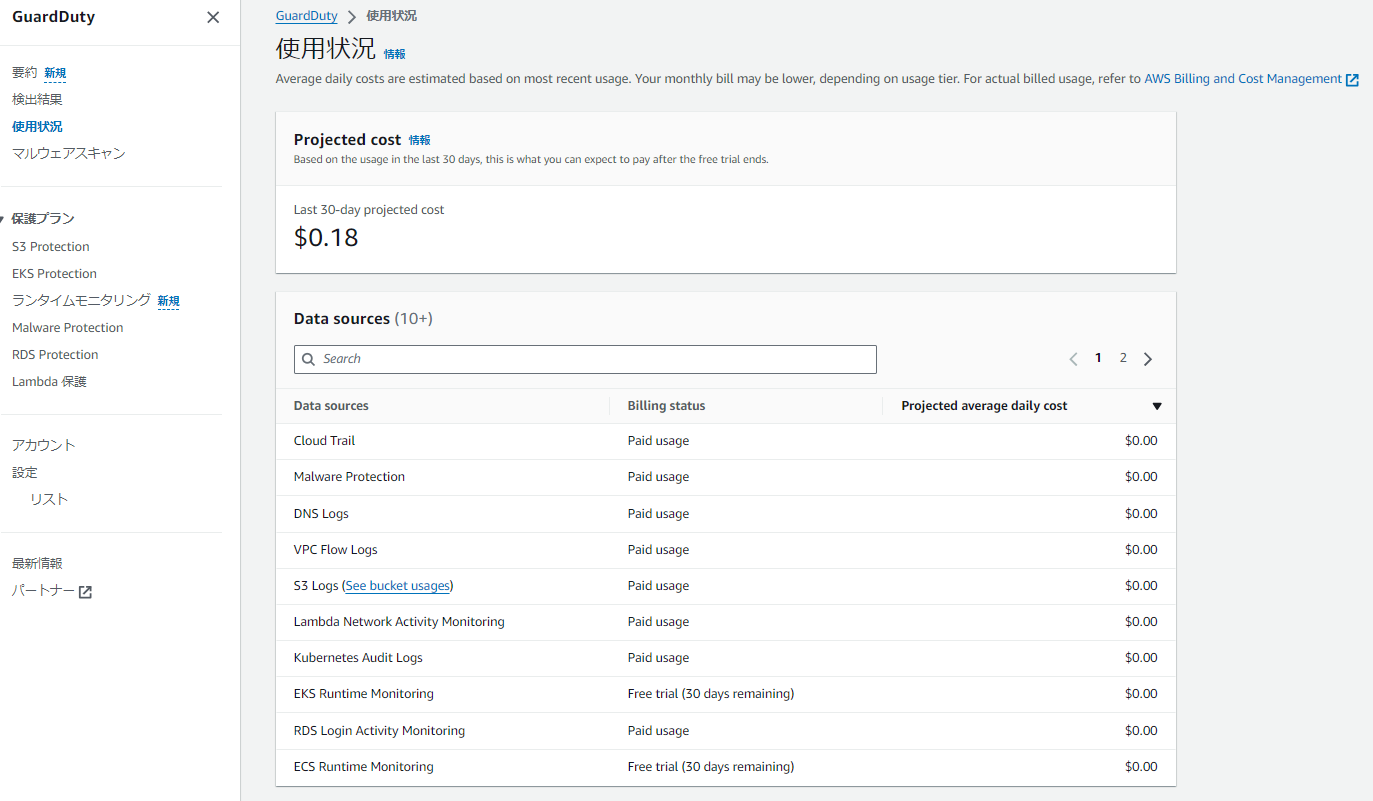Click the search magnifier icon
The image size is (1373, 801).
pos(309,359)
